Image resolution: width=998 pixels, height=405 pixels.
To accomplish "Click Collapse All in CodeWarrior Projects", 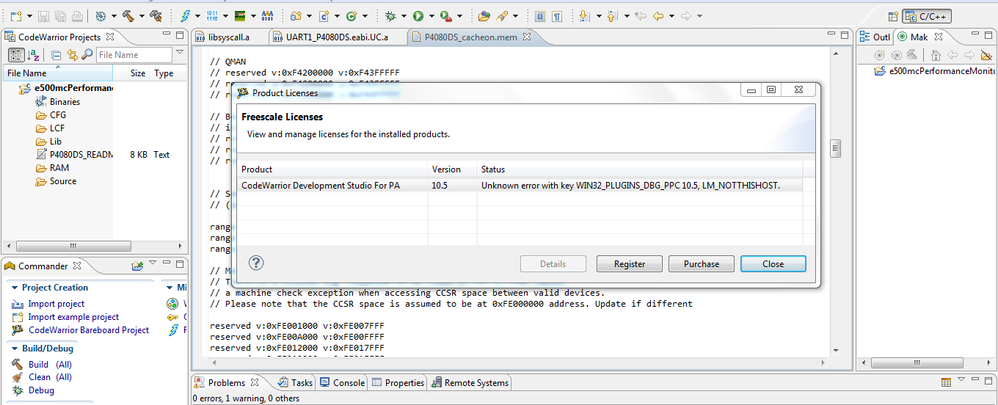I will [x=56, y=55].
